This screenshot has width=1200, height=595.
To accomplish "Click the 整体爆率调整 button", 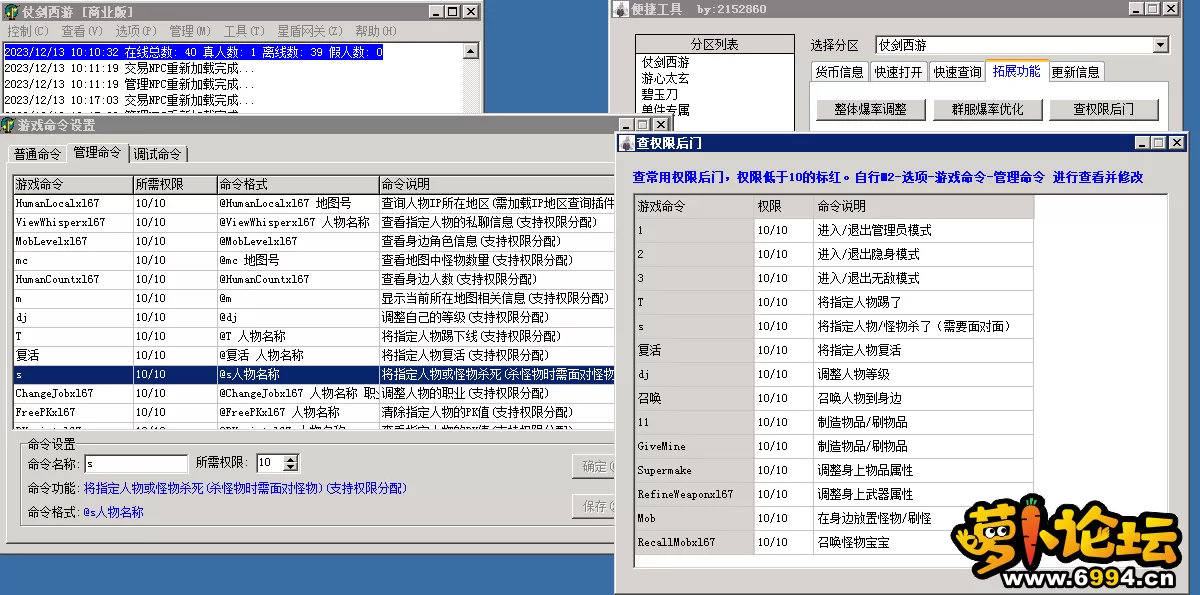I will pos(870,109).
